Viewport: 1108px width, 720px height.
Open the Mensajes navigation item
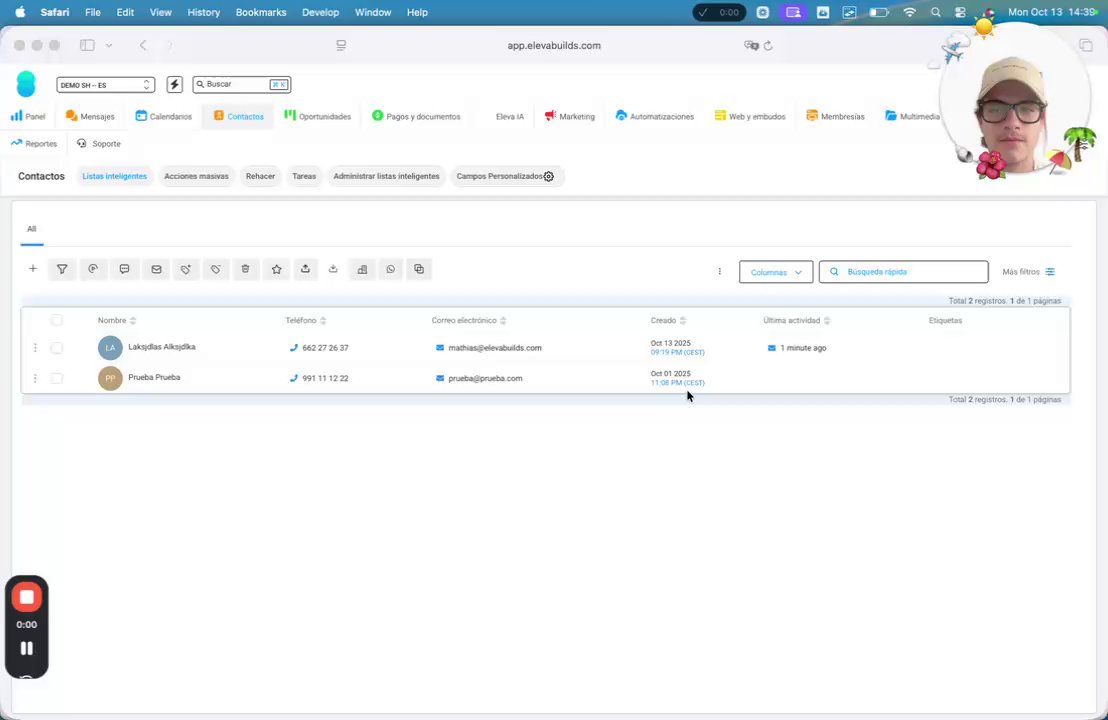(90, 116)
